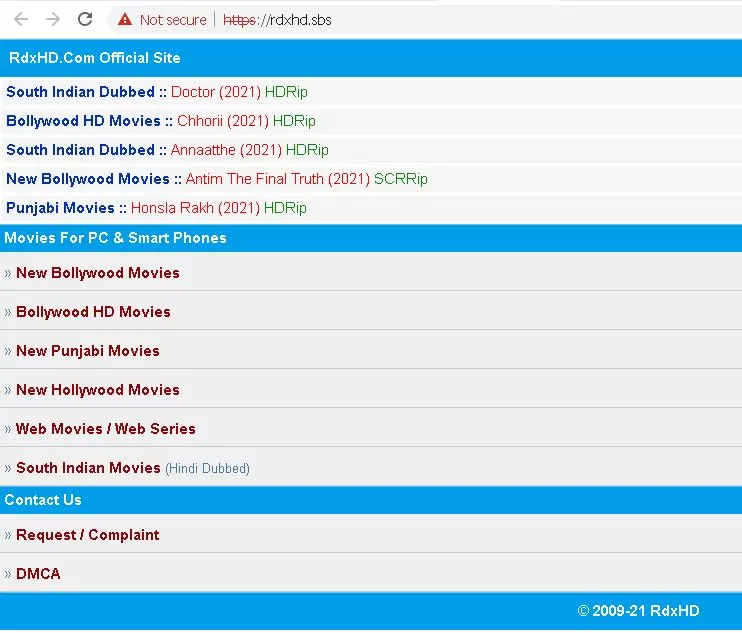Open Bollywood HD Movies category
This screenshot has height=633, width=742.
[93, 312]
